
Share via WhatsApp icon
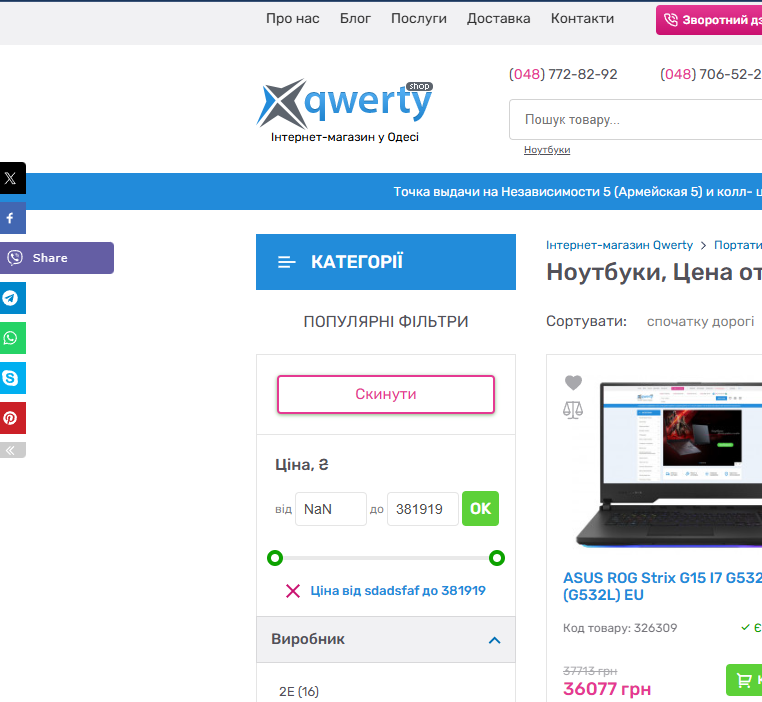point(11,338)
